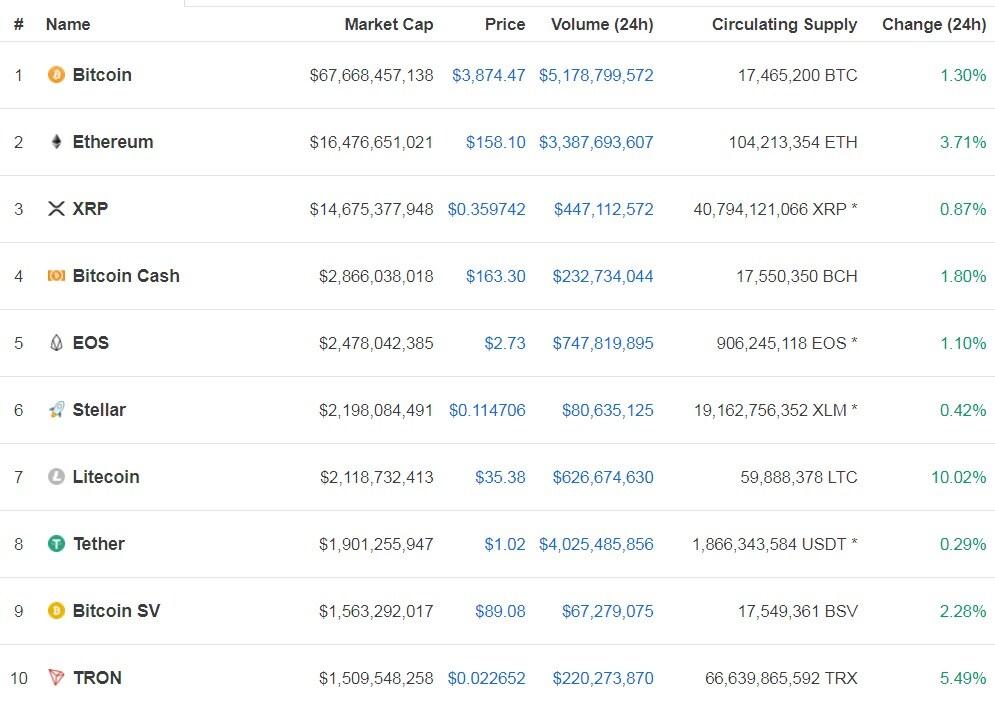Sort by Circulating Supply column header
The height and width of the screenshot is (703, 995).
(784, 24)
